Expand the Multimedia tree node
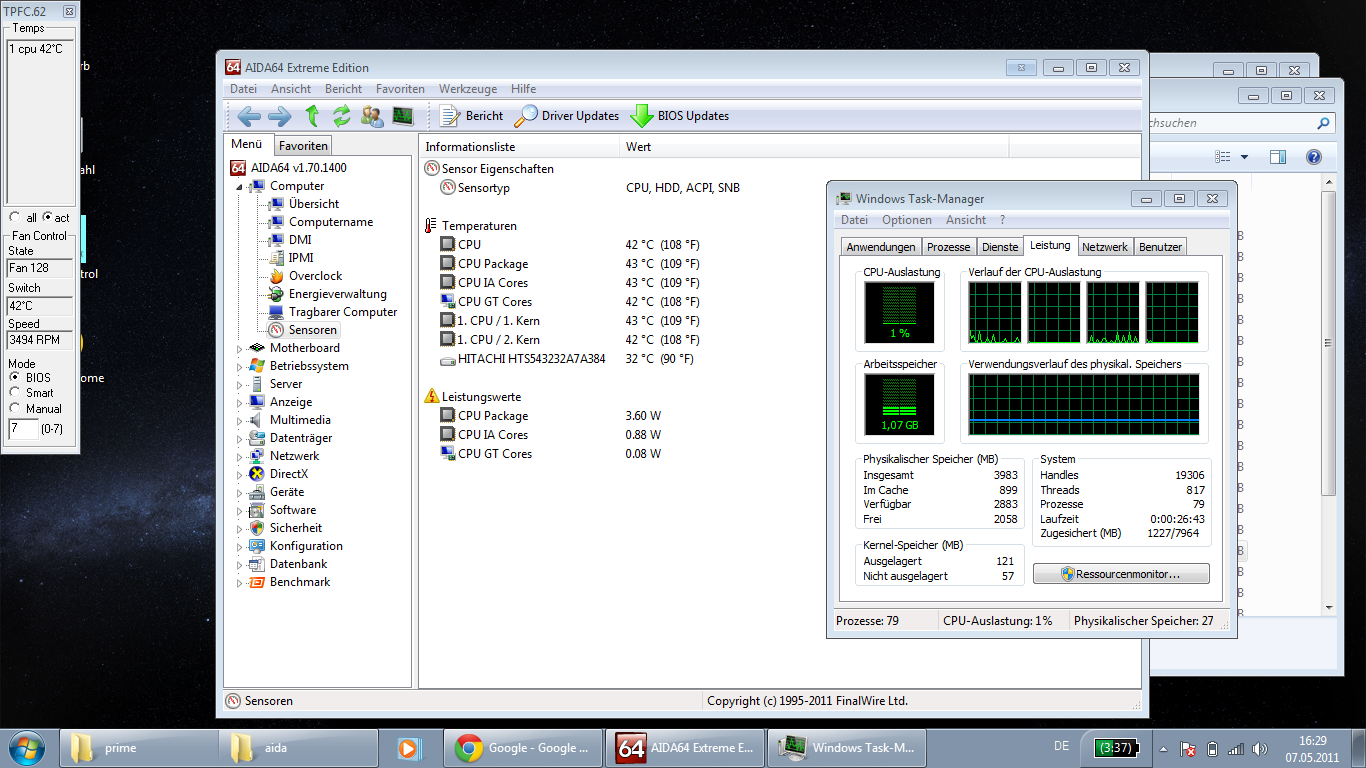1366x768 pixels. pos(240,420)
